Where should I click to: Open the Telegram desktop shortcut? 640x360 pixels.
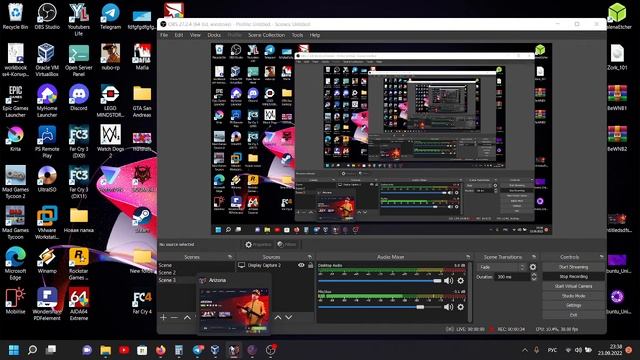(x=110, y=16)
